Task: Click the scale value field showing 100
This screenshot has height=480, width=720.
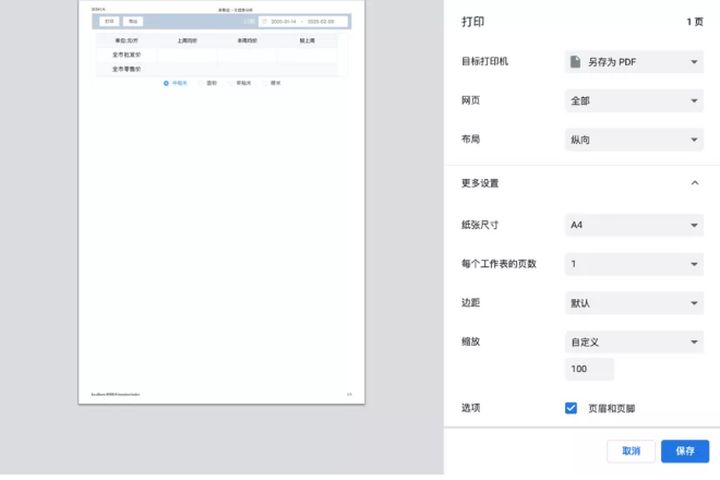Action: (x=589, y=369)
